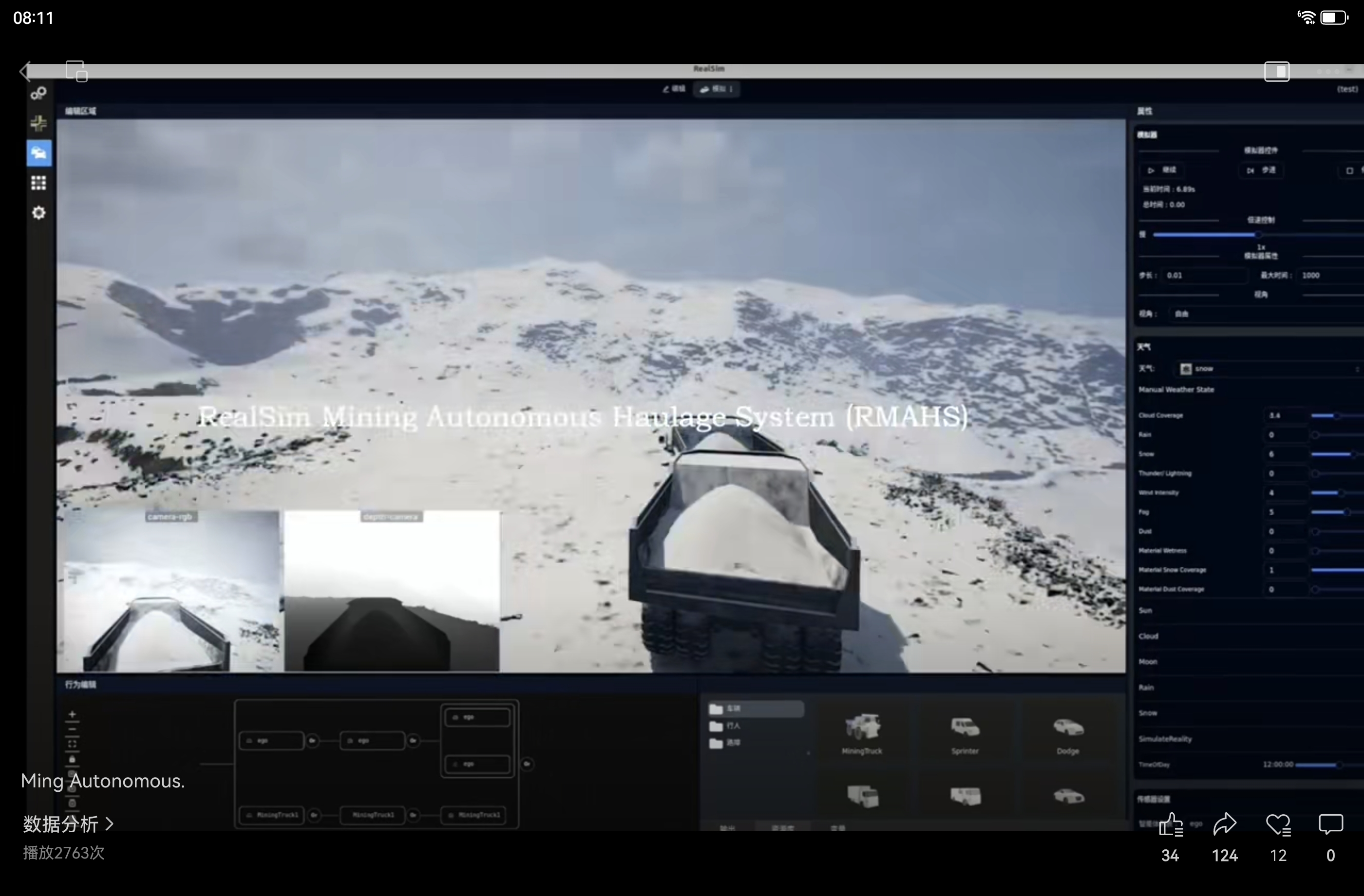Add video to favorites with heart icon
The width and height of the screenshot is (1364, 896).
[x=1278, y=825]
